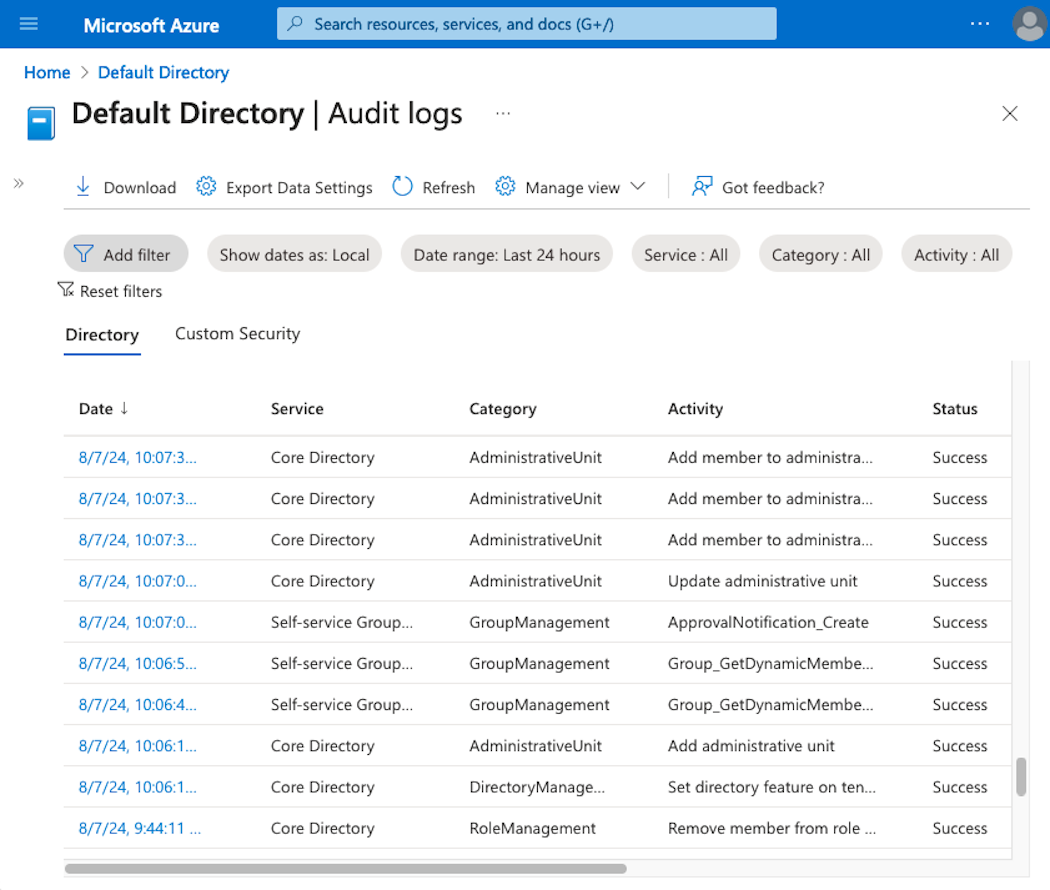Click the Got feedback? text

coord(773,188)
